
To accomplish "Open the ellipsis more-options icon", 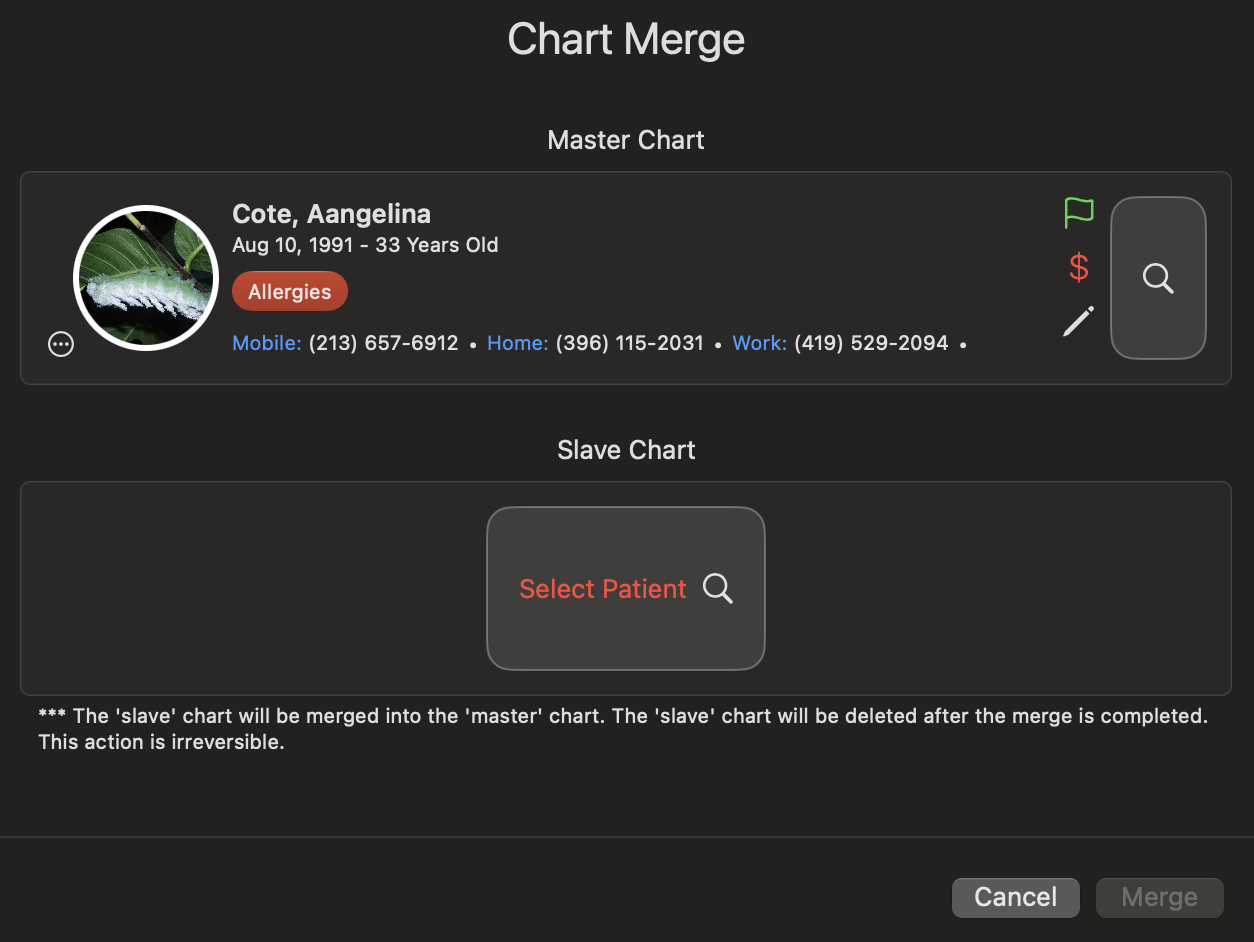I will (61, 344).
